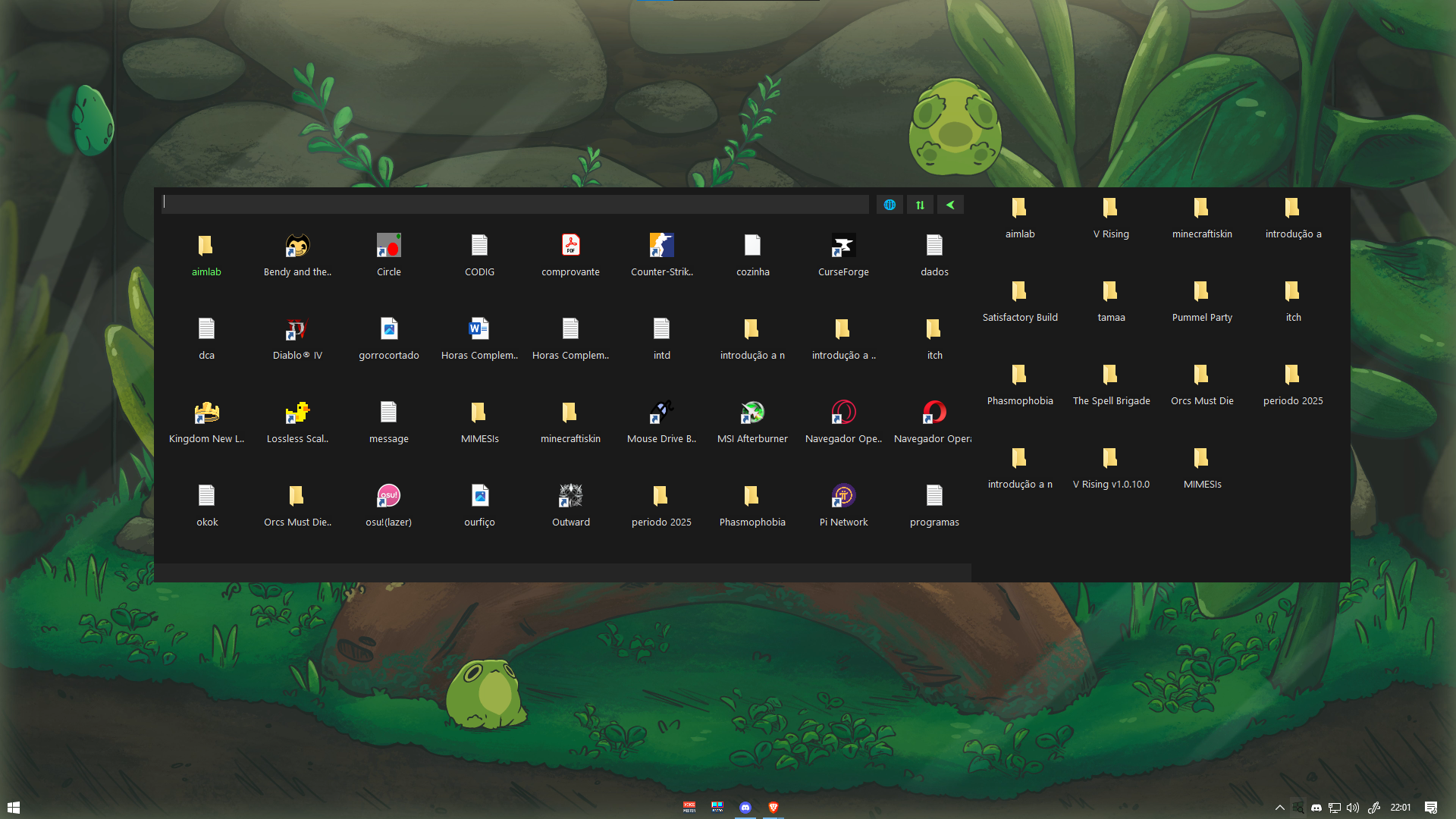Open Bendy and the.. game shortcut

click(297, 246)
